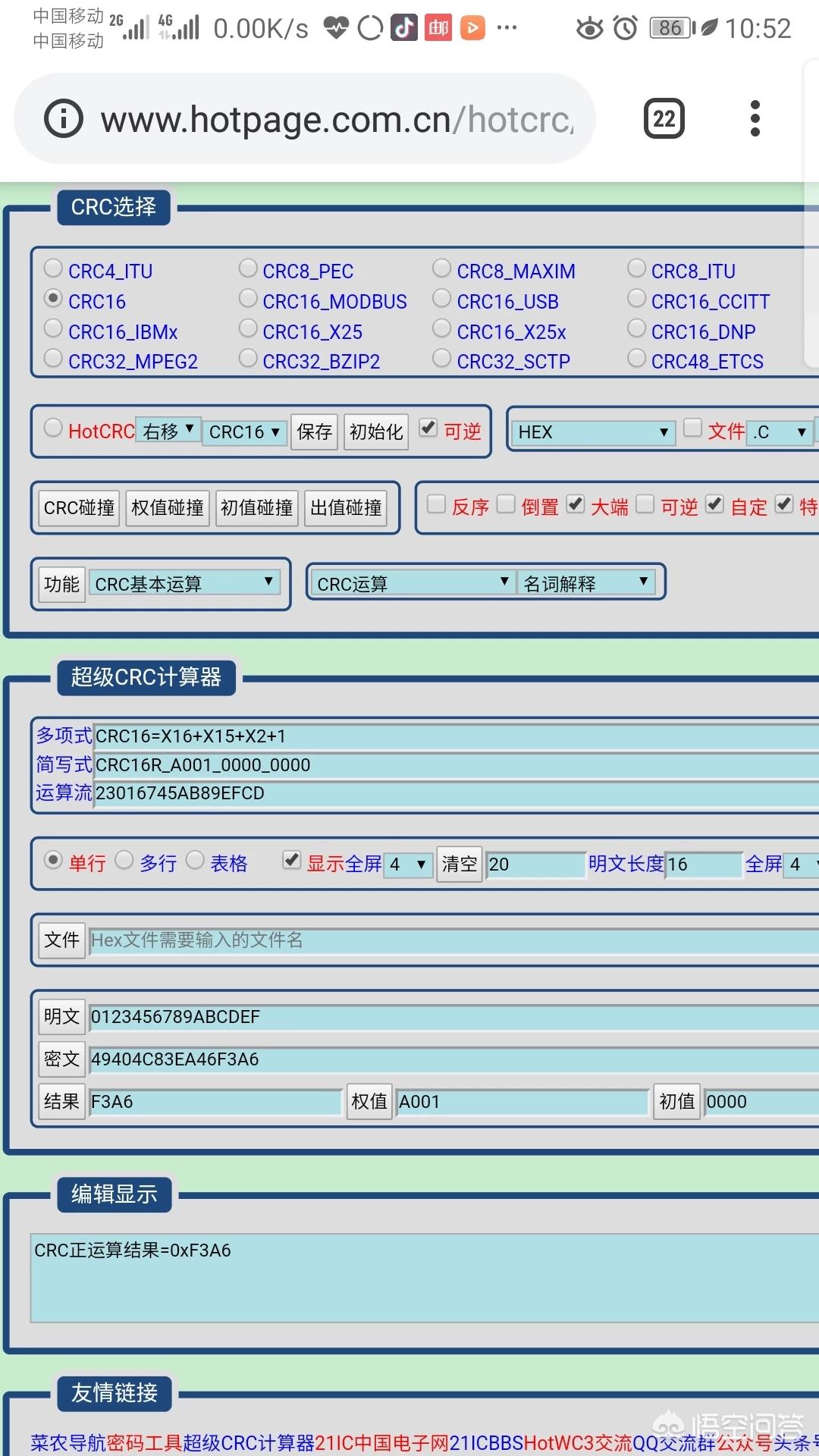Toggle the 可逆 checkbox beside 初始化

tap(428, 428)
